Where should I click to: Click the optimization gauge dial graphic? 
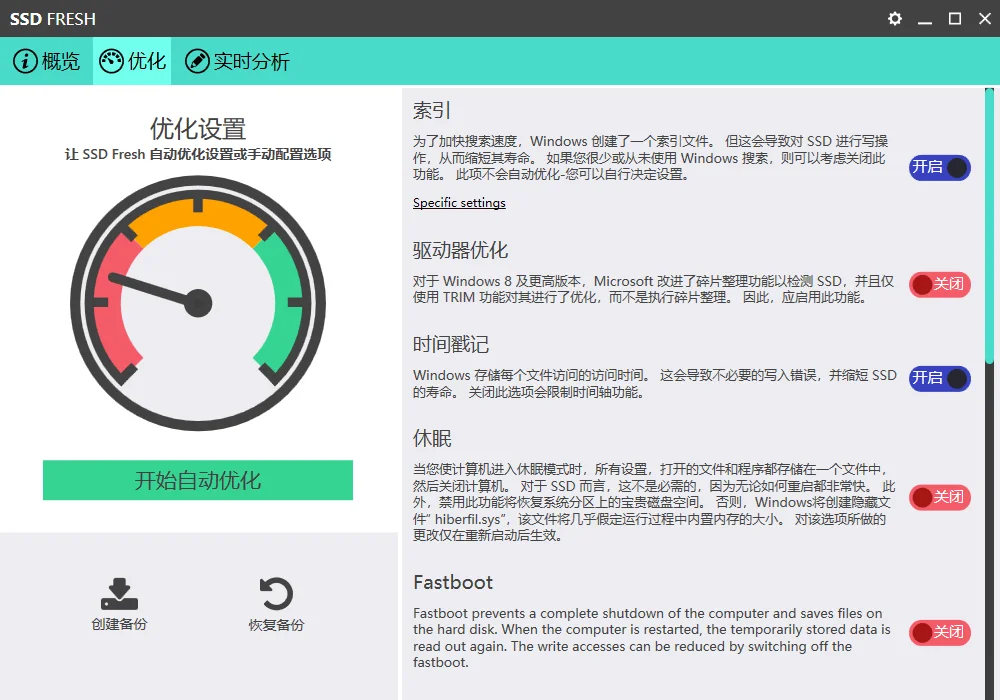(197, 300)
